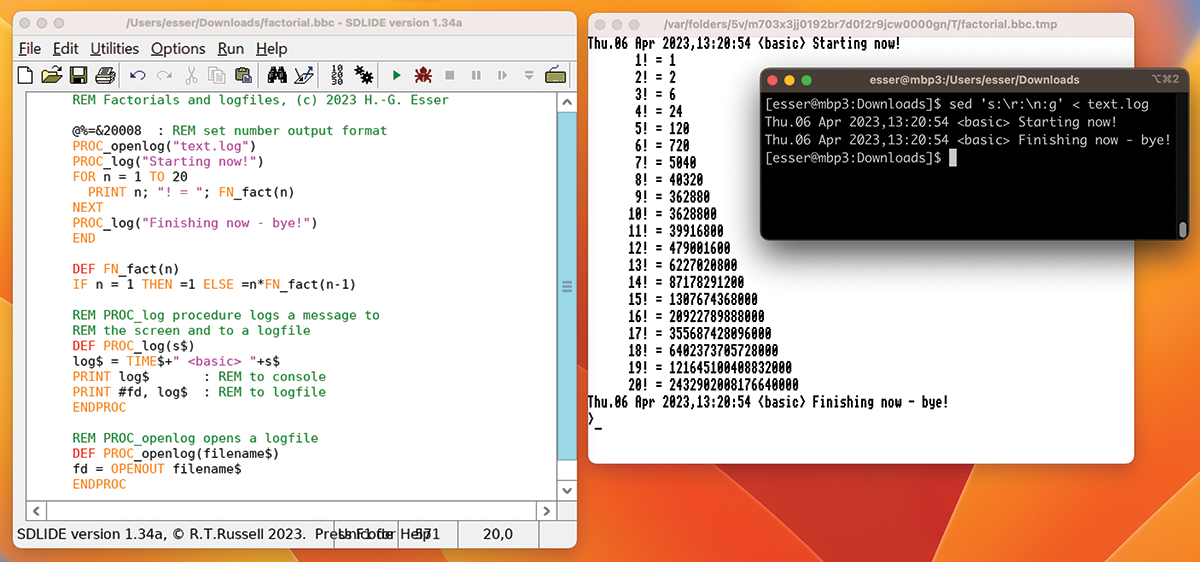Image resolution: width=1200 pixels, height=562 pixels.
Task: Renumber program lines with 10-20-30 icon
Action: pos(337,75)
